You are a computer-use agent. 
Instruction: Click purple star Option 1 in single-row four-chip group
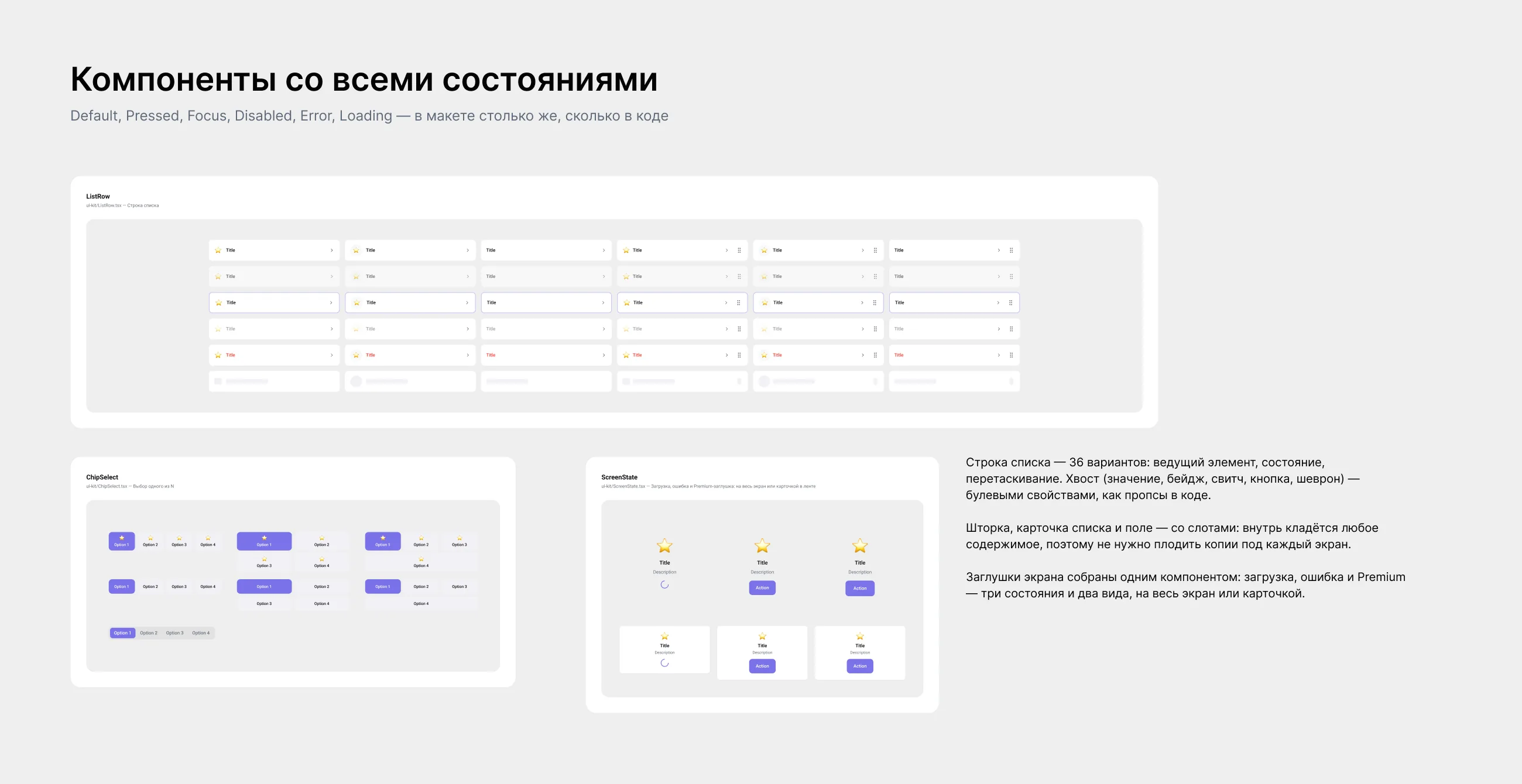click(x=122, y=541)
